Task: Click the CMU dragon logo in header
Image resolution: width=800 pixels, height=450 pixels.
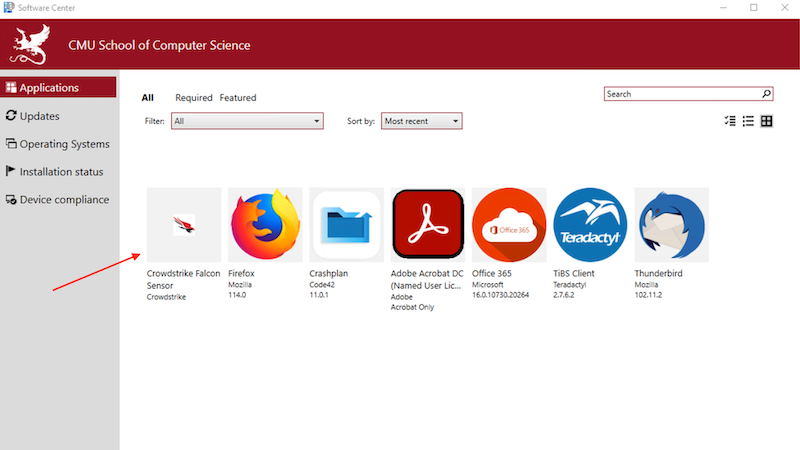Action: click(x=31, y=44)
